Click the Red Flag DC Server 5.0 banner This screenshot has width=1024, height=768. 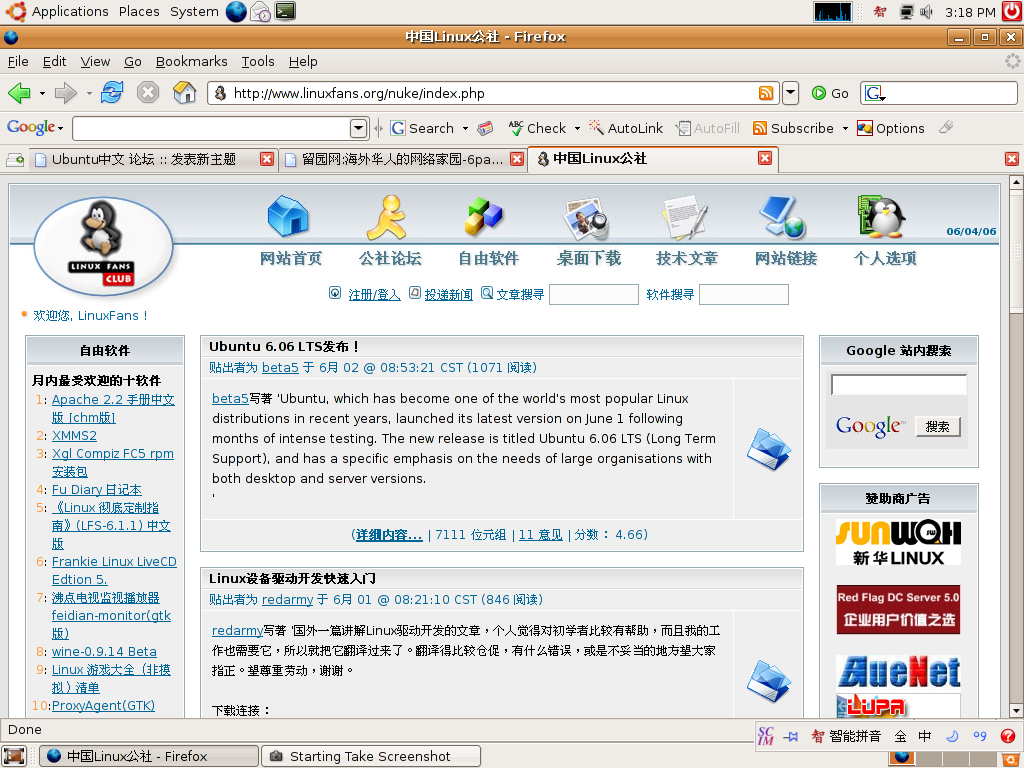click(x=898, y=609)
